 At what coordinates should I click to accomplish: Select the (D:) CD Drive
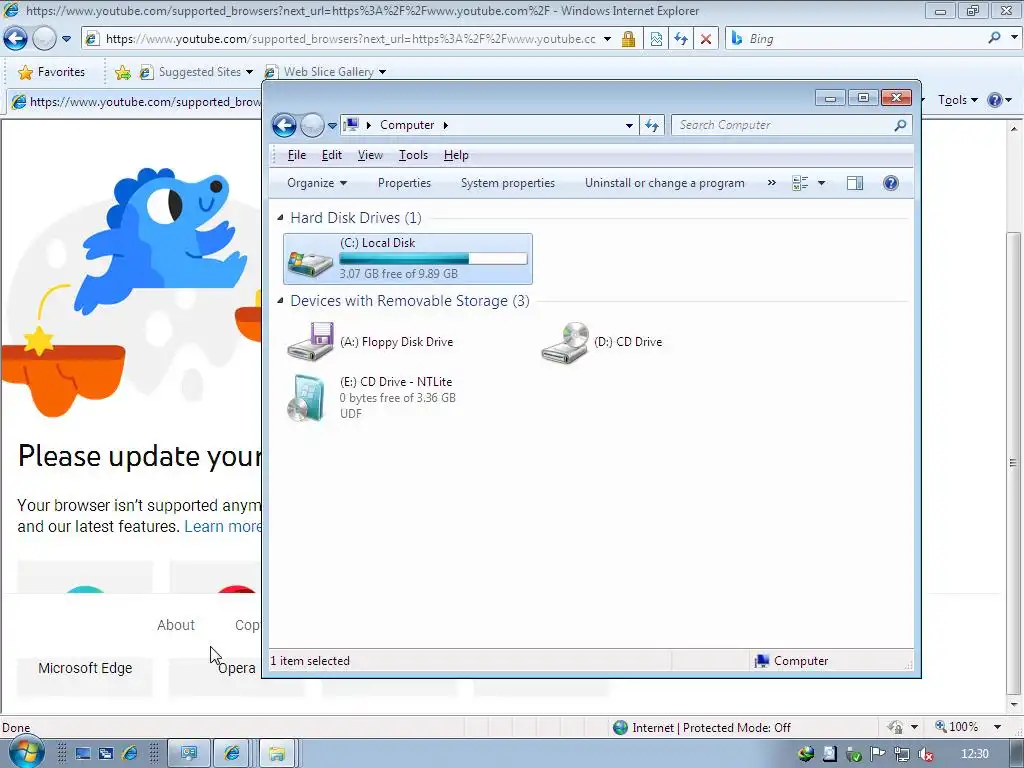(602, 342)
